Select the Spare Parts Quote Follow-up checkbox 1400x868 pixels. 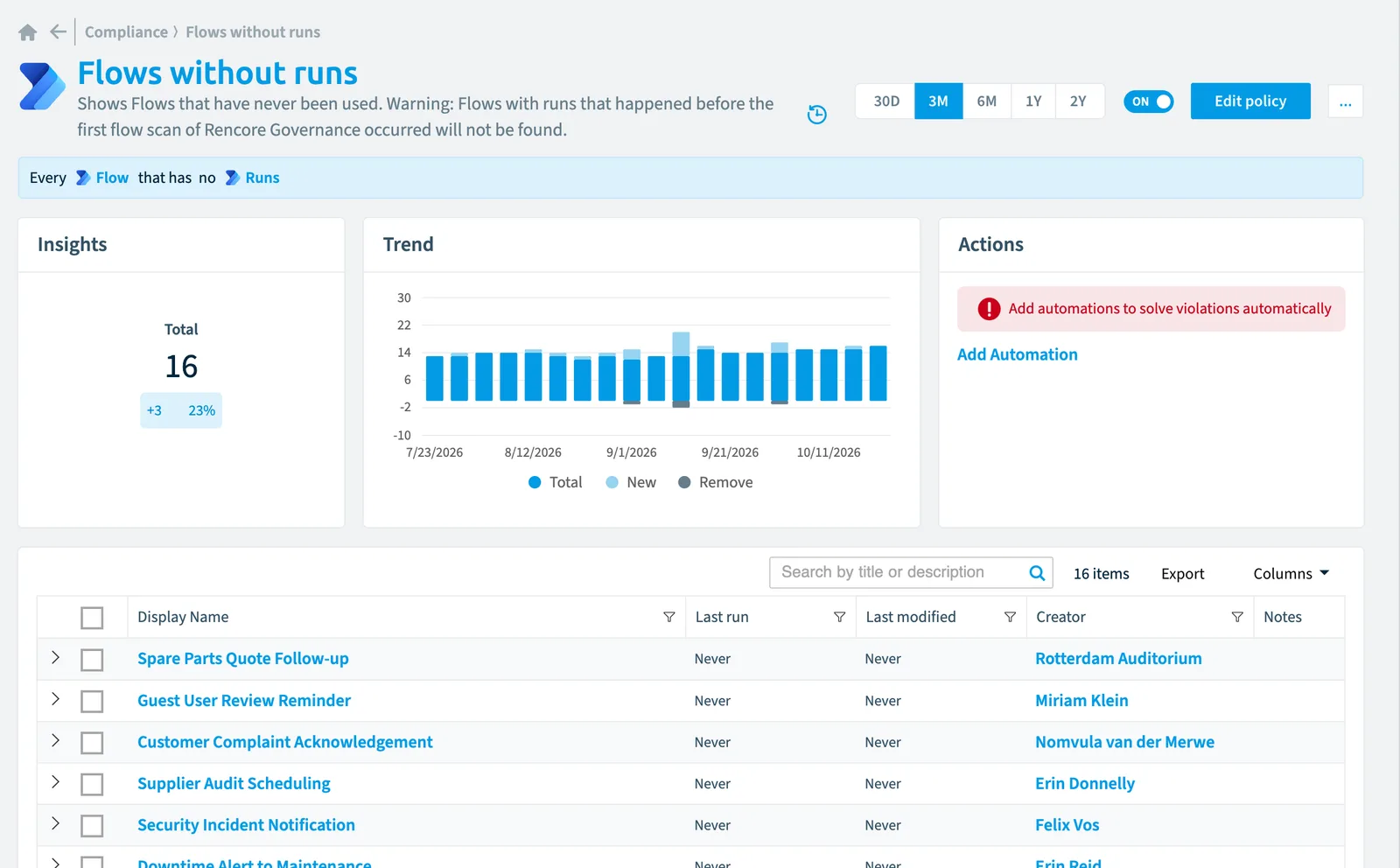(x=92, y=660)
